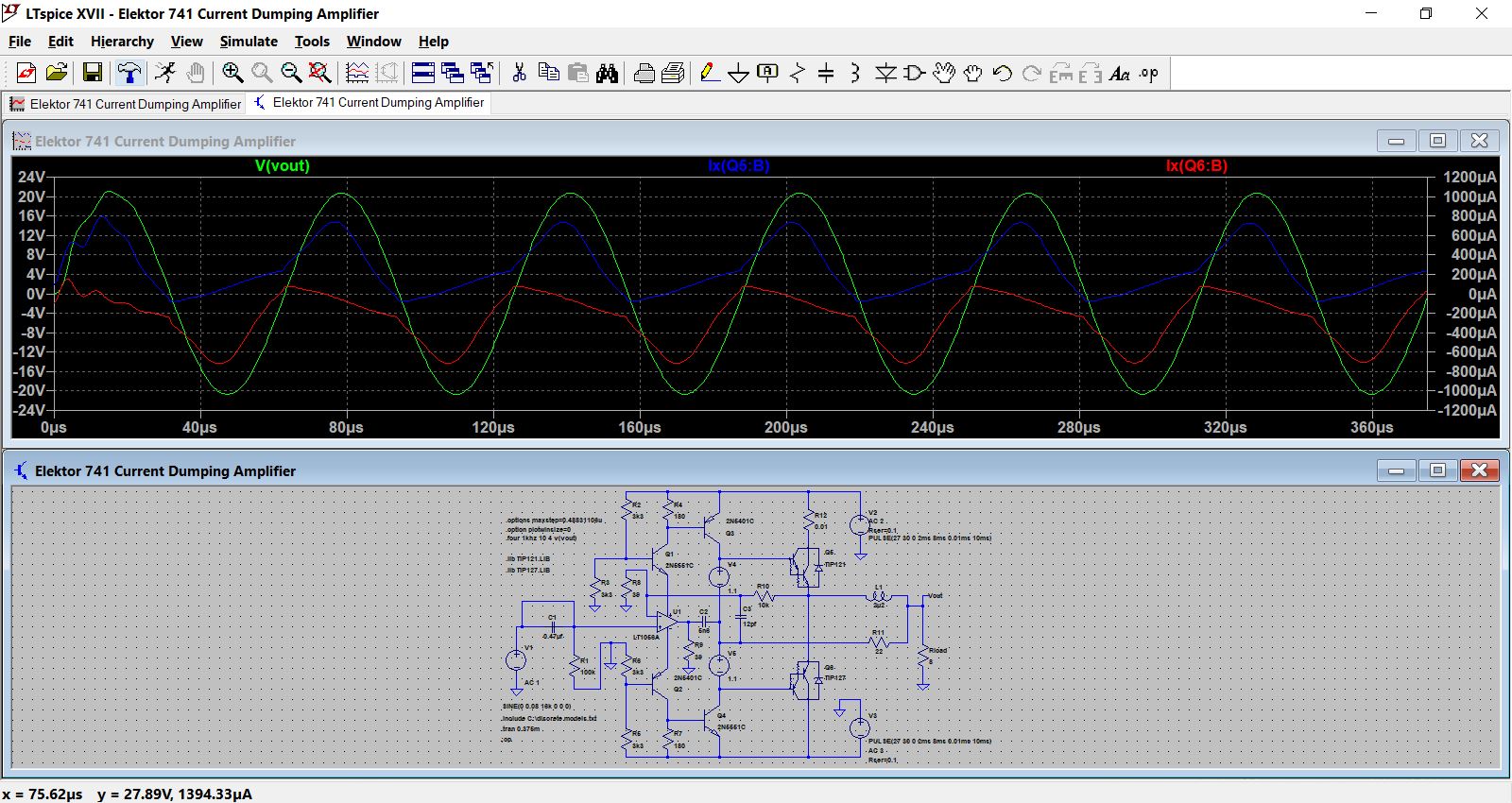Click the Rload resistor in schematic
The width and height of the screenshot is (1512, 803).
(923, 655)
